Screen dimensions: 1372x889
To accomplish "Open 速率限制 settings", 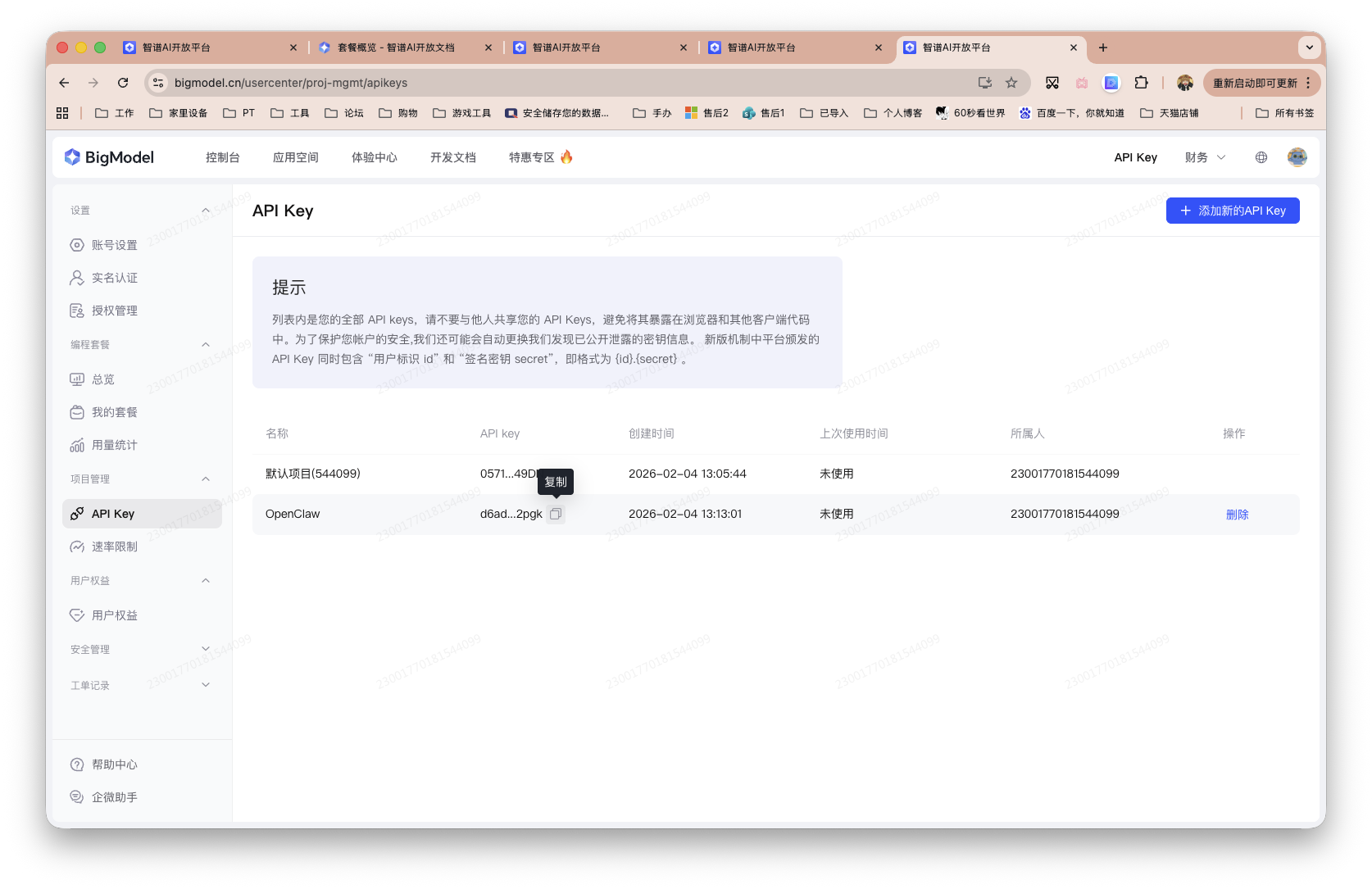I will click(x=114, y=546).
